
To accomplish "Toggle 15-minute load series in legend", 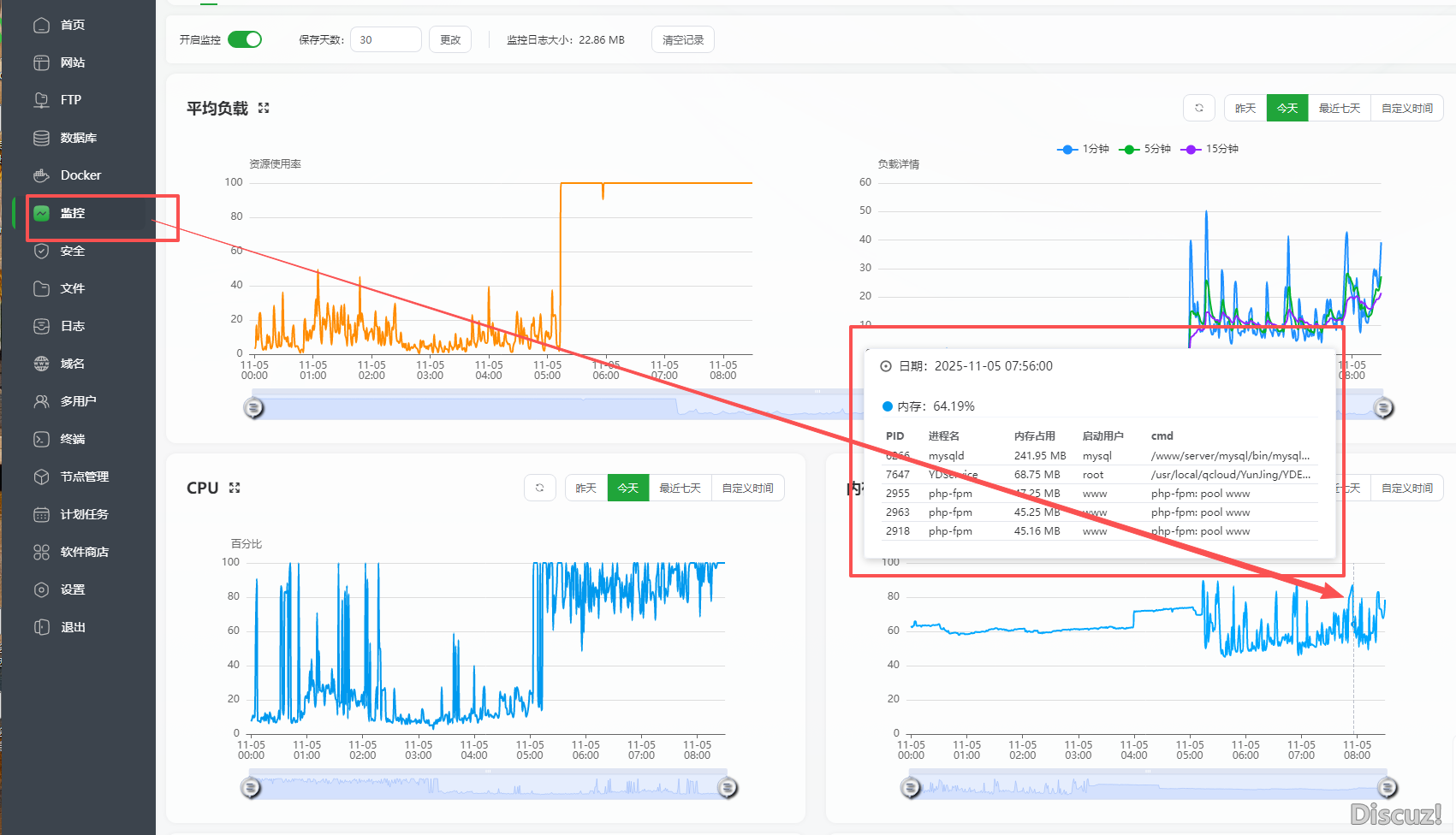I will coord(1209,149).
